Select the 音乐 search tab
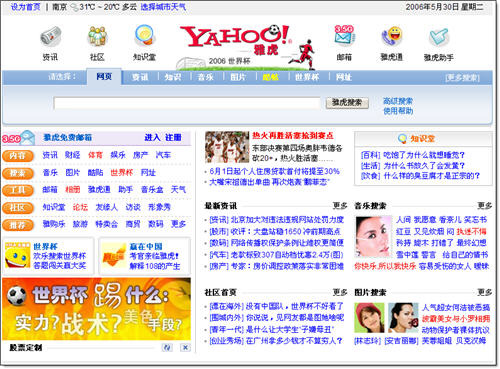This screenshot has height=369, width=500. [206, 77]
